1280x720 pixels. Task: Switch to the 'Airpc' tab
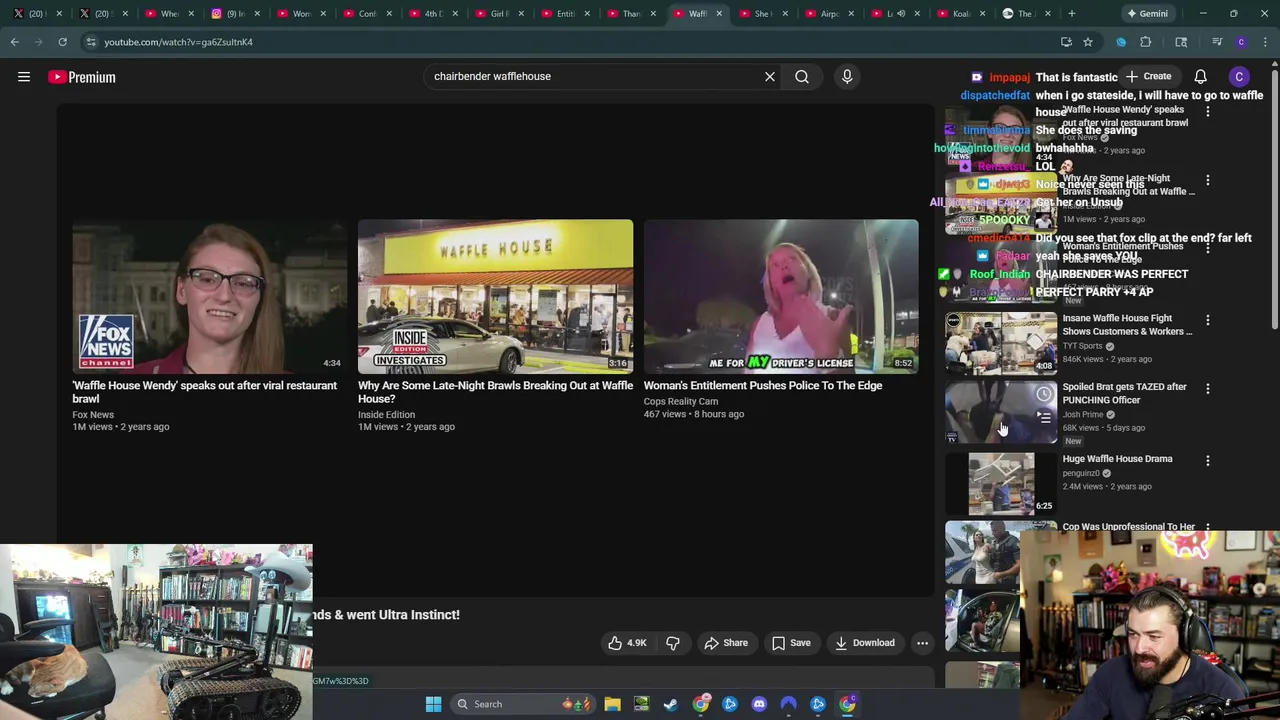coord(829,14)
